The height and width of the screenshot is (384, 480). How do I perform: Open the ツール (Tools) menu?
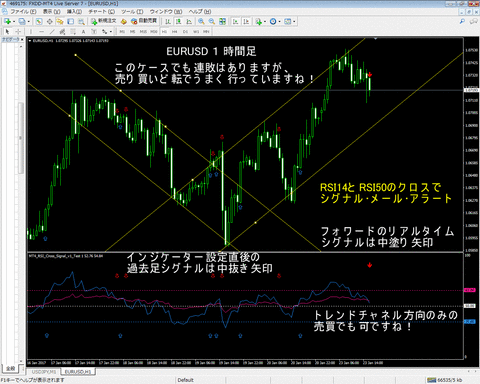(132, 12)
